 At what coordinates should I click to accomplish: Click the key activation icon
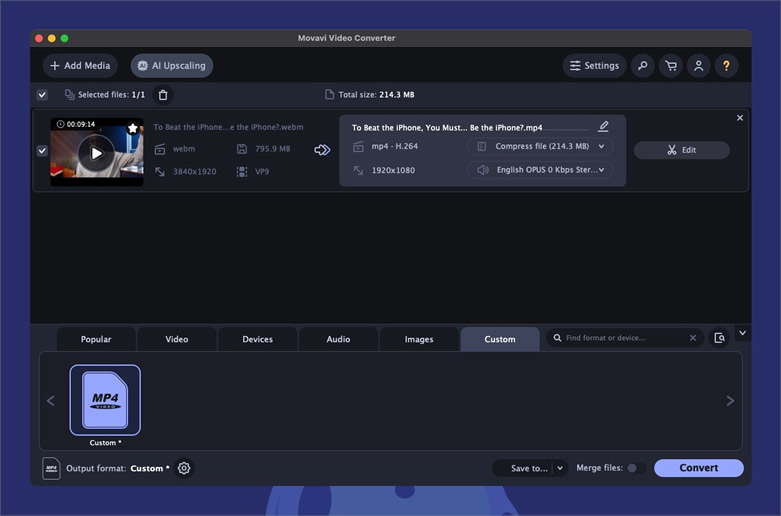click(643, 66)
